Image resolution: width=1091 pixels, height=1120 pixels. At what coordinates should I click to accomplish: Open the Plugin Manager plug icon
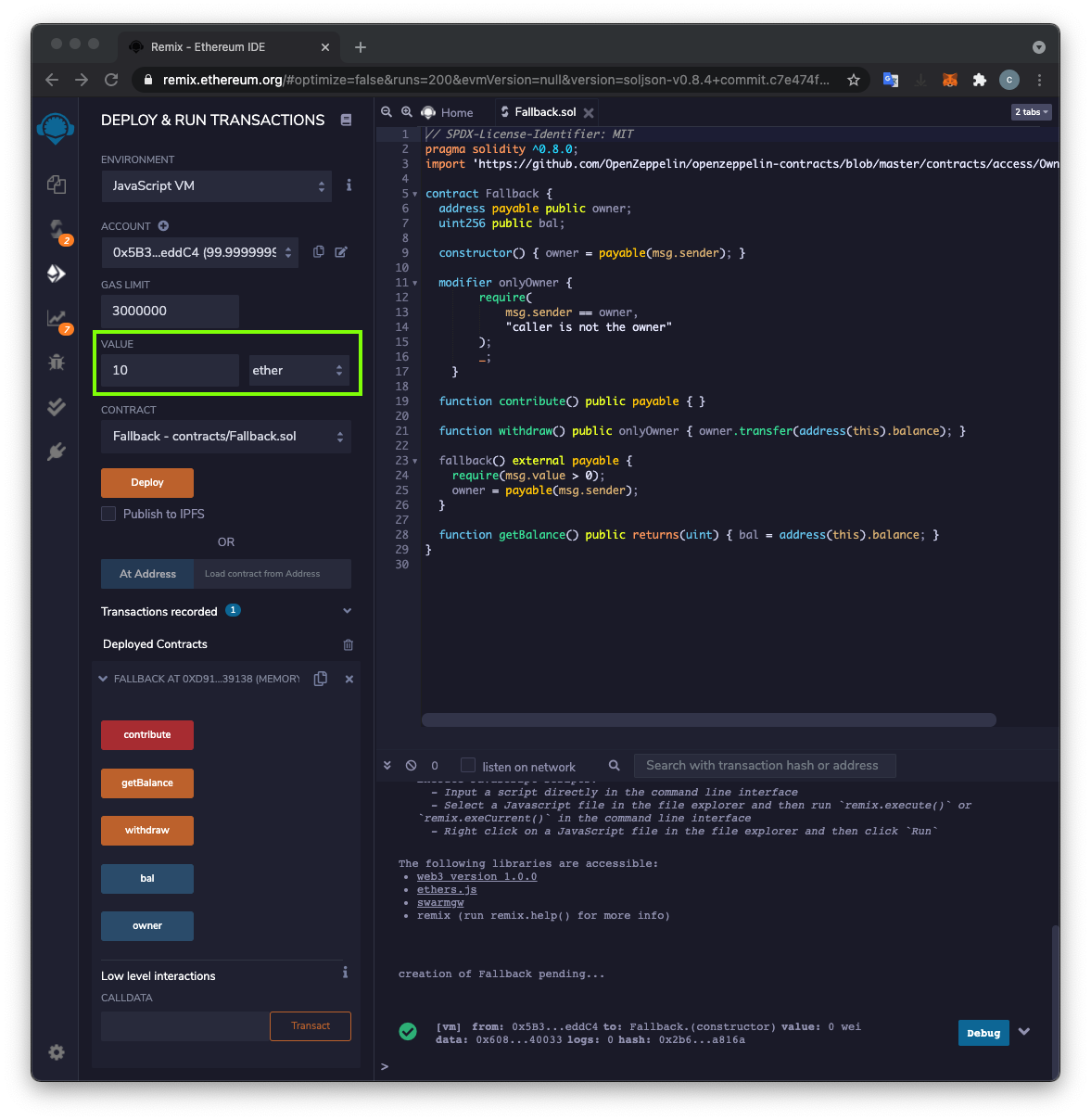57,452
